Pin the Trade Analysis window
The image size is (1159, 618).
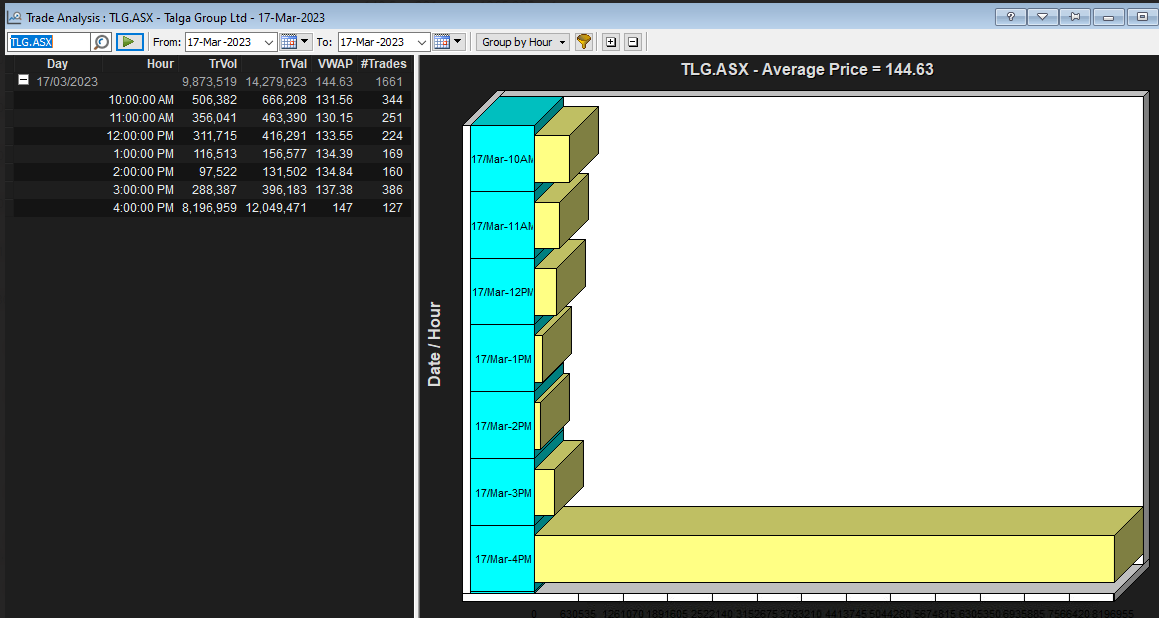[x=1075, y=17]
